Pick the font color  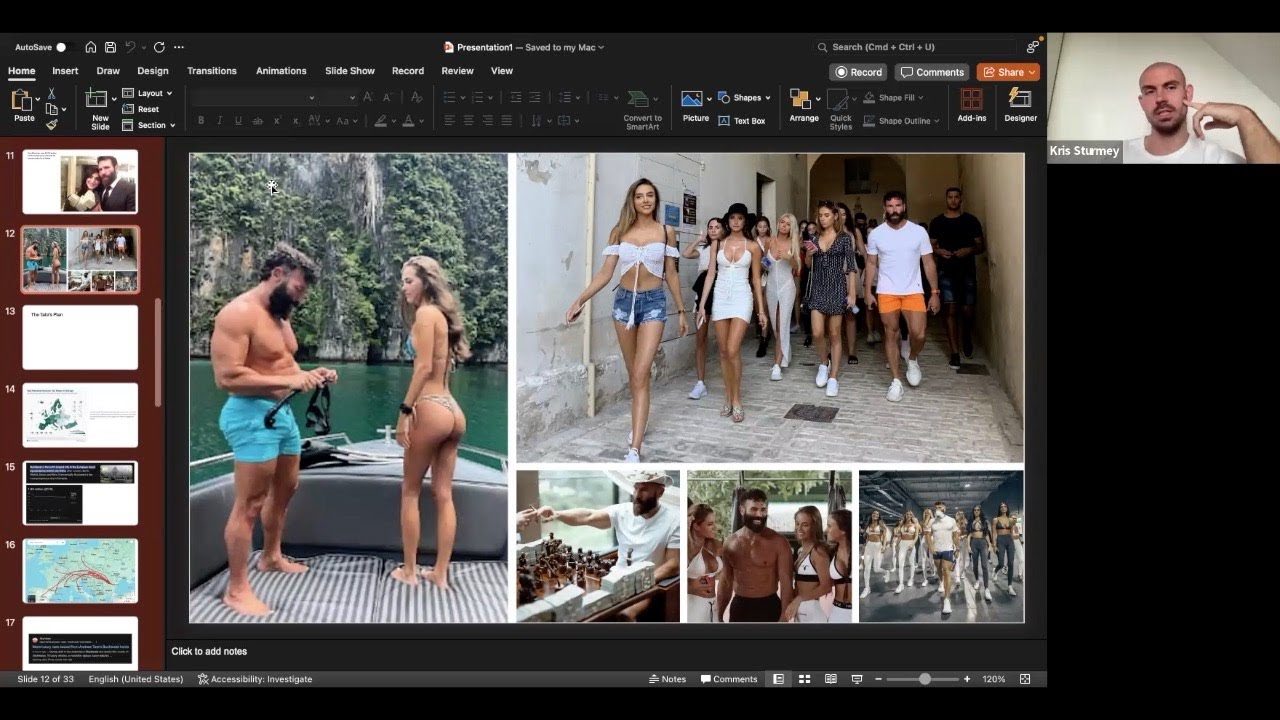pyautogui.click(x=407, y=121)
